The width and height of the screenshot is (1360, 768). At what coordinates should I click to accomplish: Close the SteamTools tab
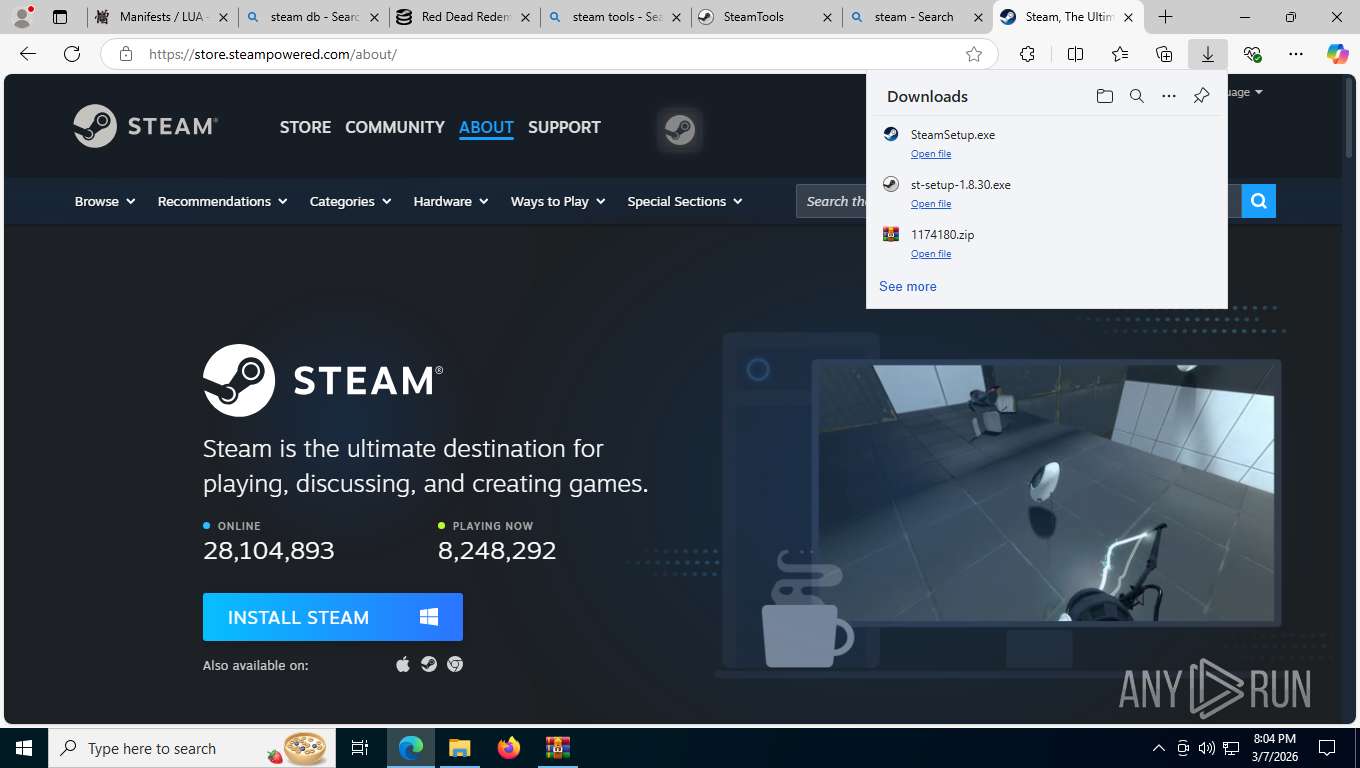point(827,17)
